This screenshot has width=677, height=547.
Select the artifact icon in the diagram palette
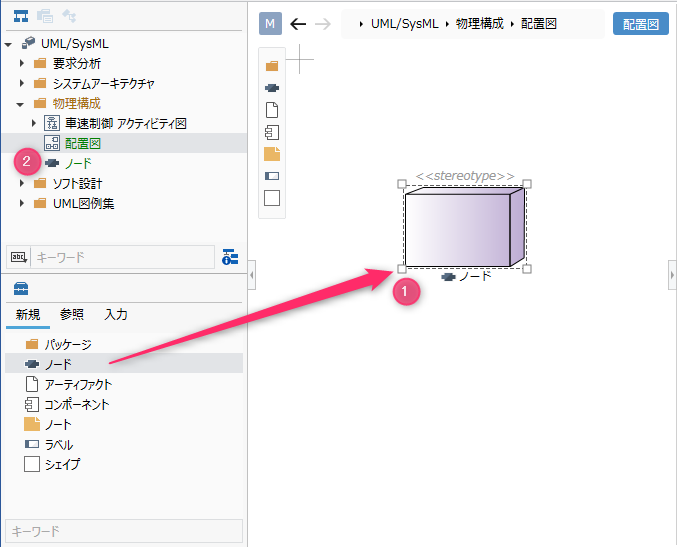[272, 110]
